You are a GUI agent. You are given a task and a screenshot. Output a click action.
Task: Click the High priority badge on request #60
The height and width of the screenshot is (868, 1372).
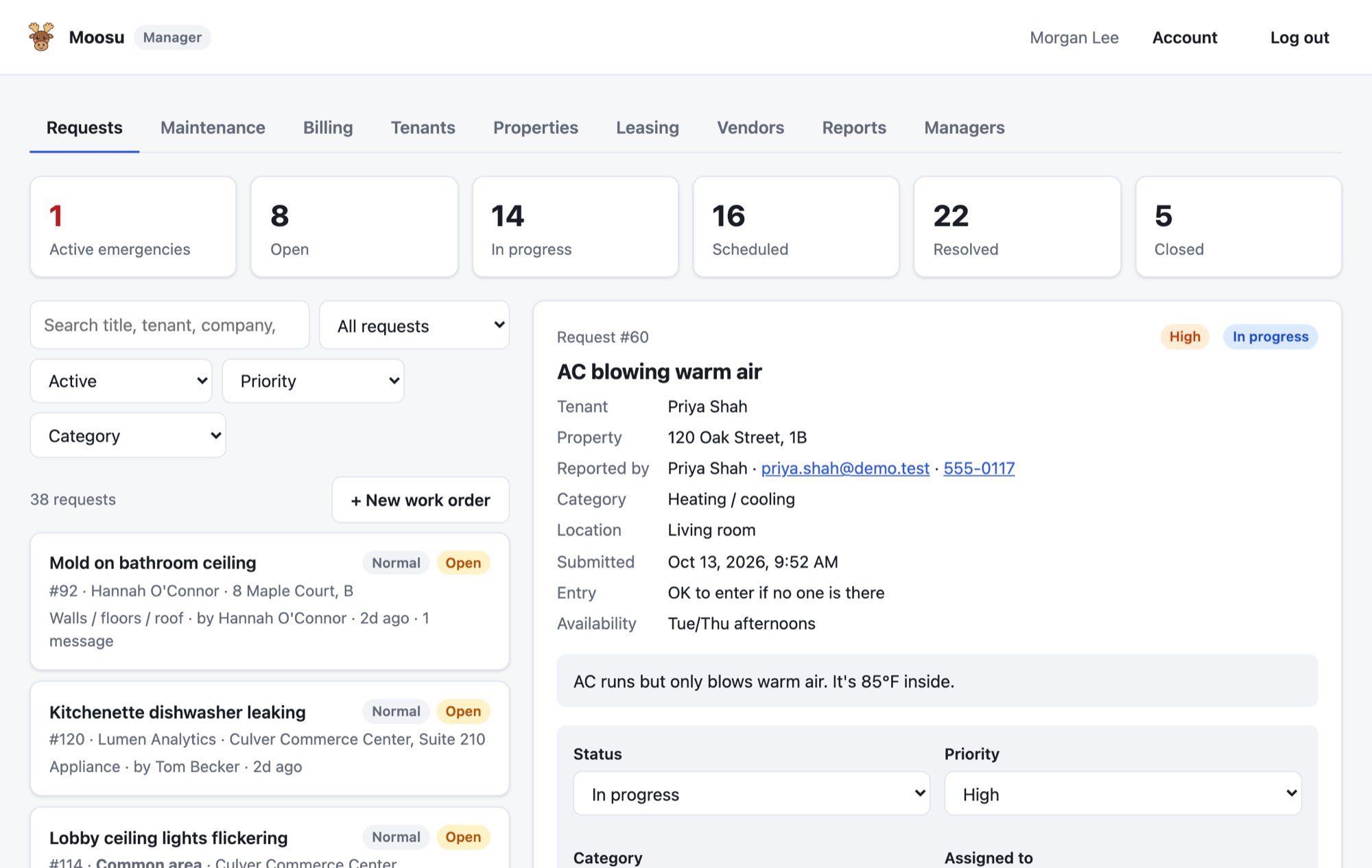click(x=1185, y=337)
